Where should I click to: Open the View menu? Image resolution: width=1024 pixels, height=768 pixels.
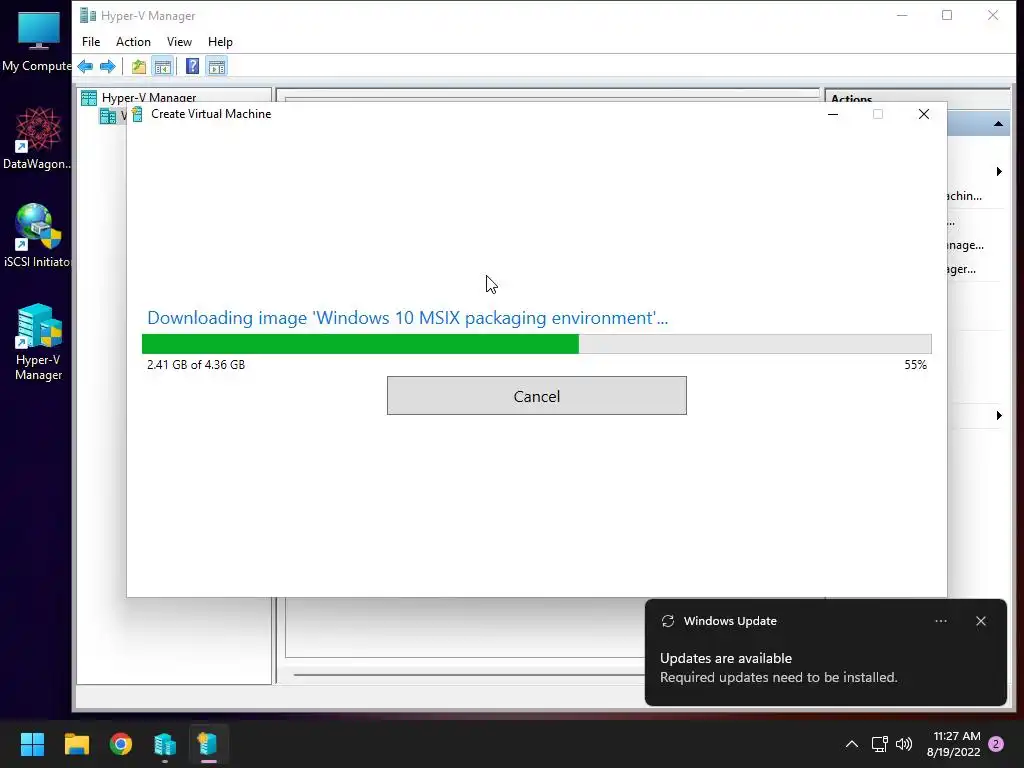pos(179,42)
